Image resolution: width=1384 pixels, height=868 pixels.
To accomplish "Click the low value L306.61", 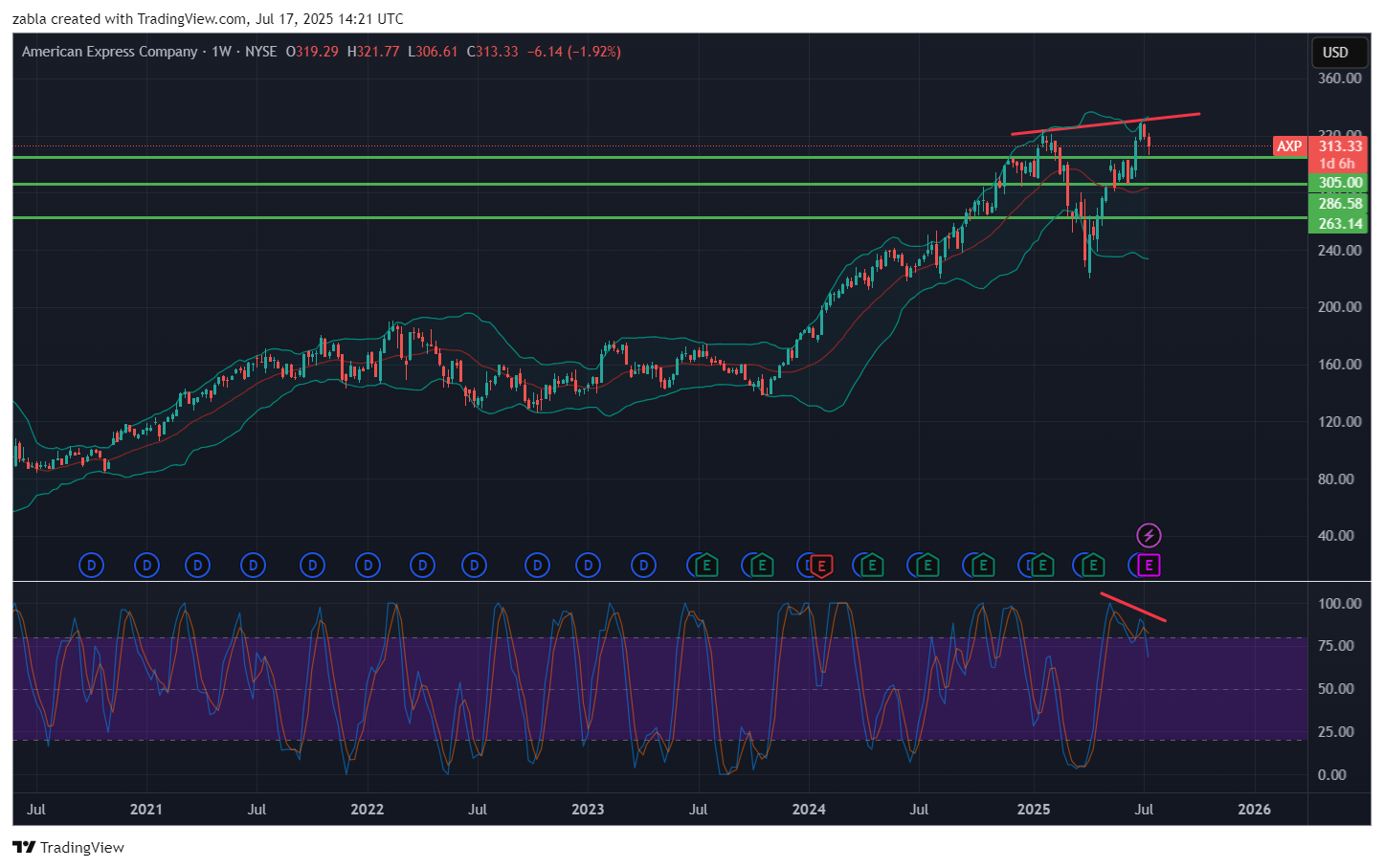I will point(433,52).
